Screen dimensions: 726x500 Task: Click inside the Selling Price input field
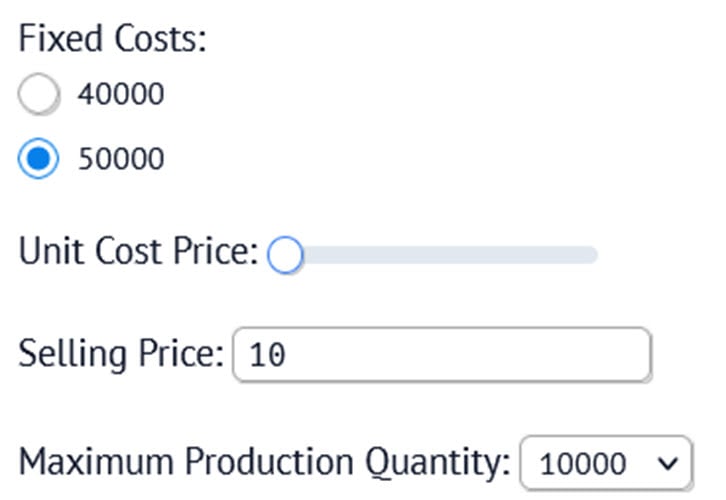[440, 354]
